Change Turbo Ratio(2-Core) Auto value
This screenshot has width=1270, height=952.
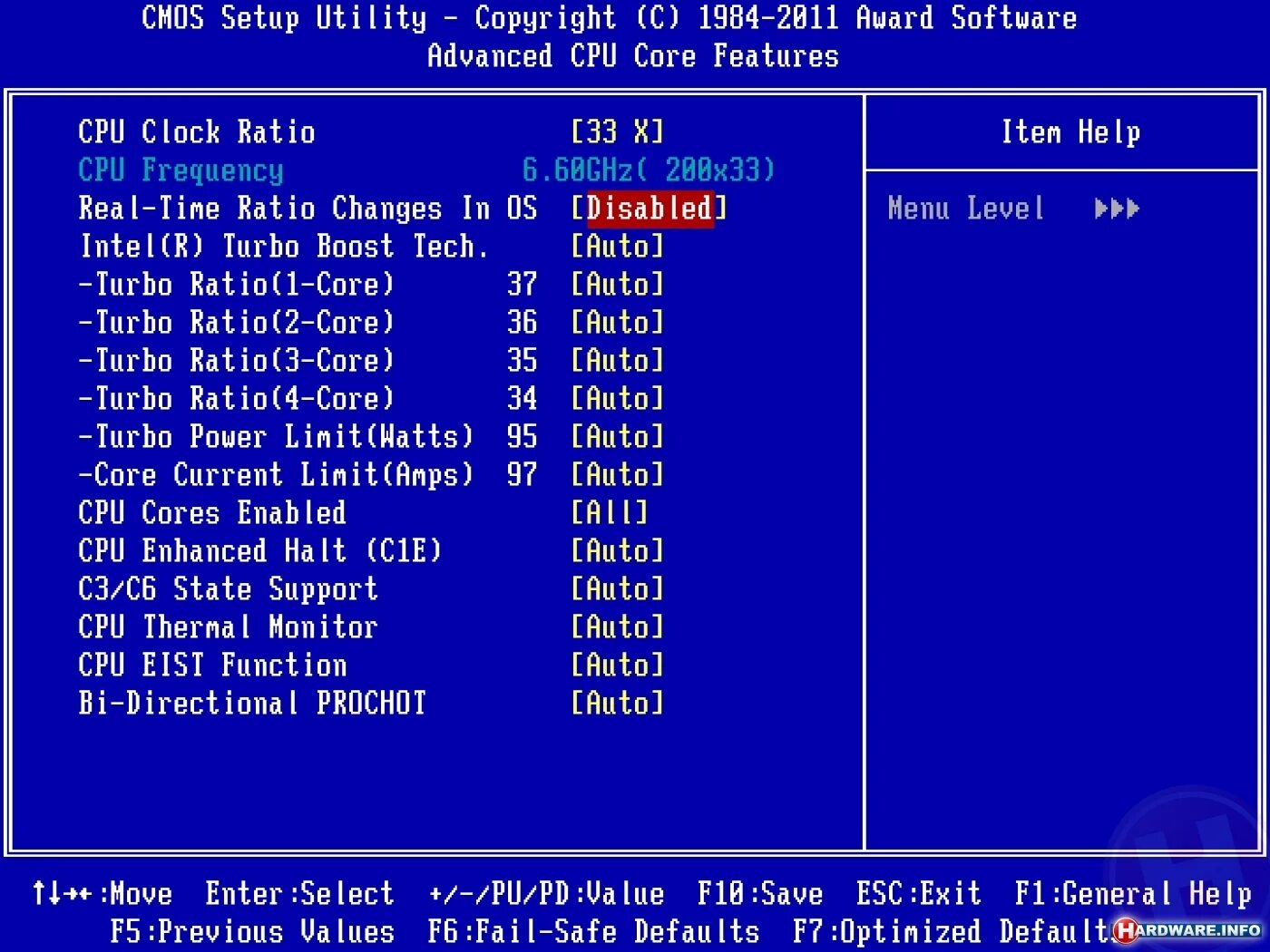pos(618,323)
